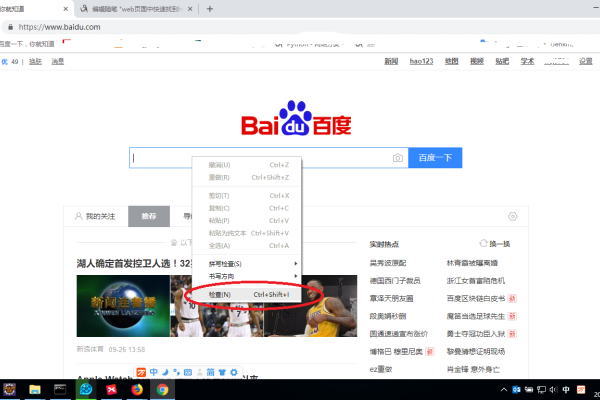Switch to the 我的关注 tab
600x400 pixels.
click(96, 216)
